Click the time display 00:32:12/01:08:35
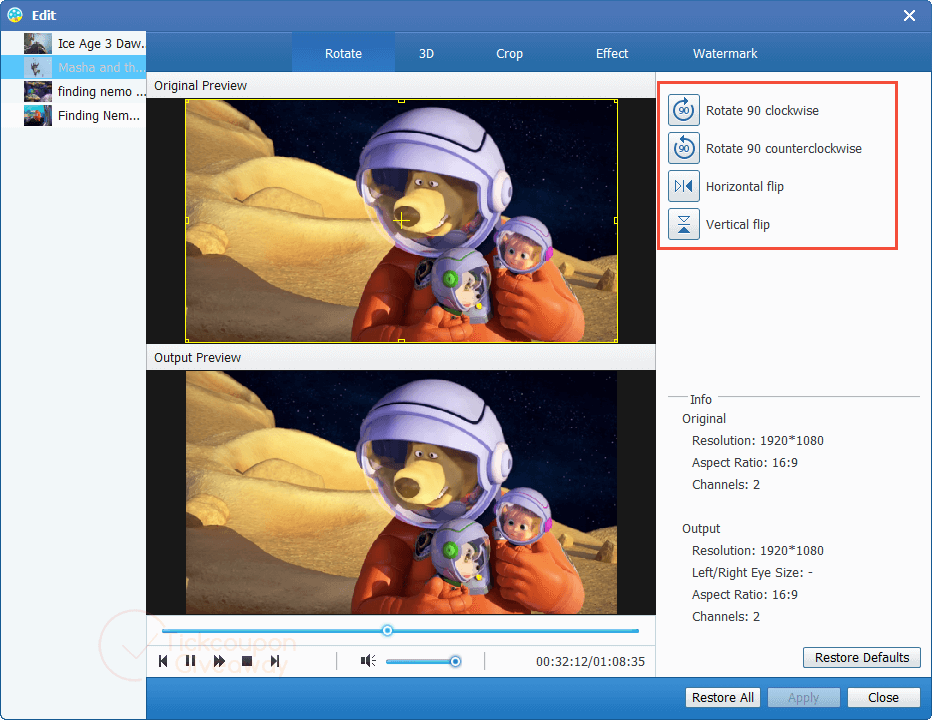This screenshot has width=932, height=720. [x=590, y=662]
